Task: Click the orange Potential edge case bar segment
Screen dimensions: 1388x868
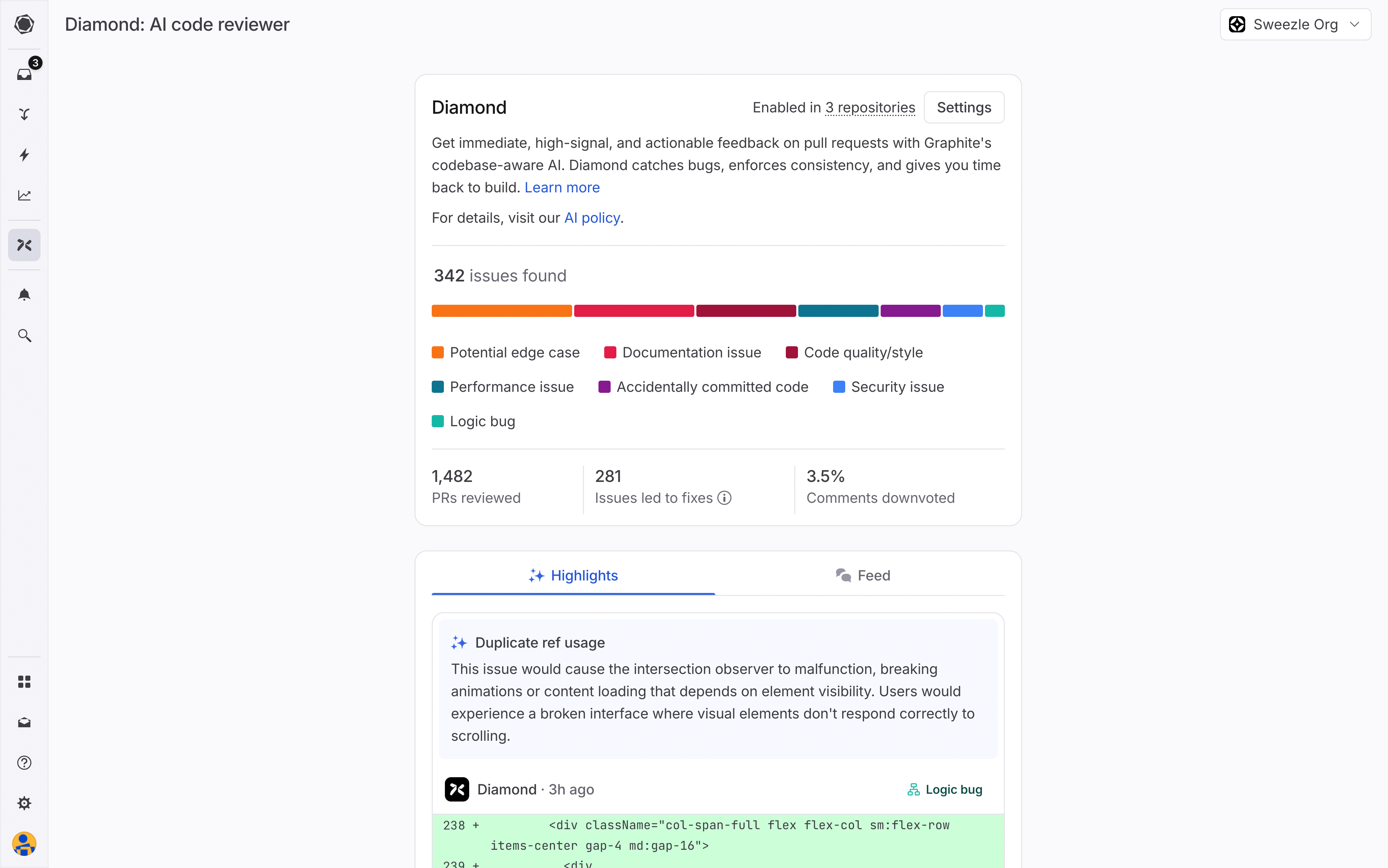Action: point(502,310)
